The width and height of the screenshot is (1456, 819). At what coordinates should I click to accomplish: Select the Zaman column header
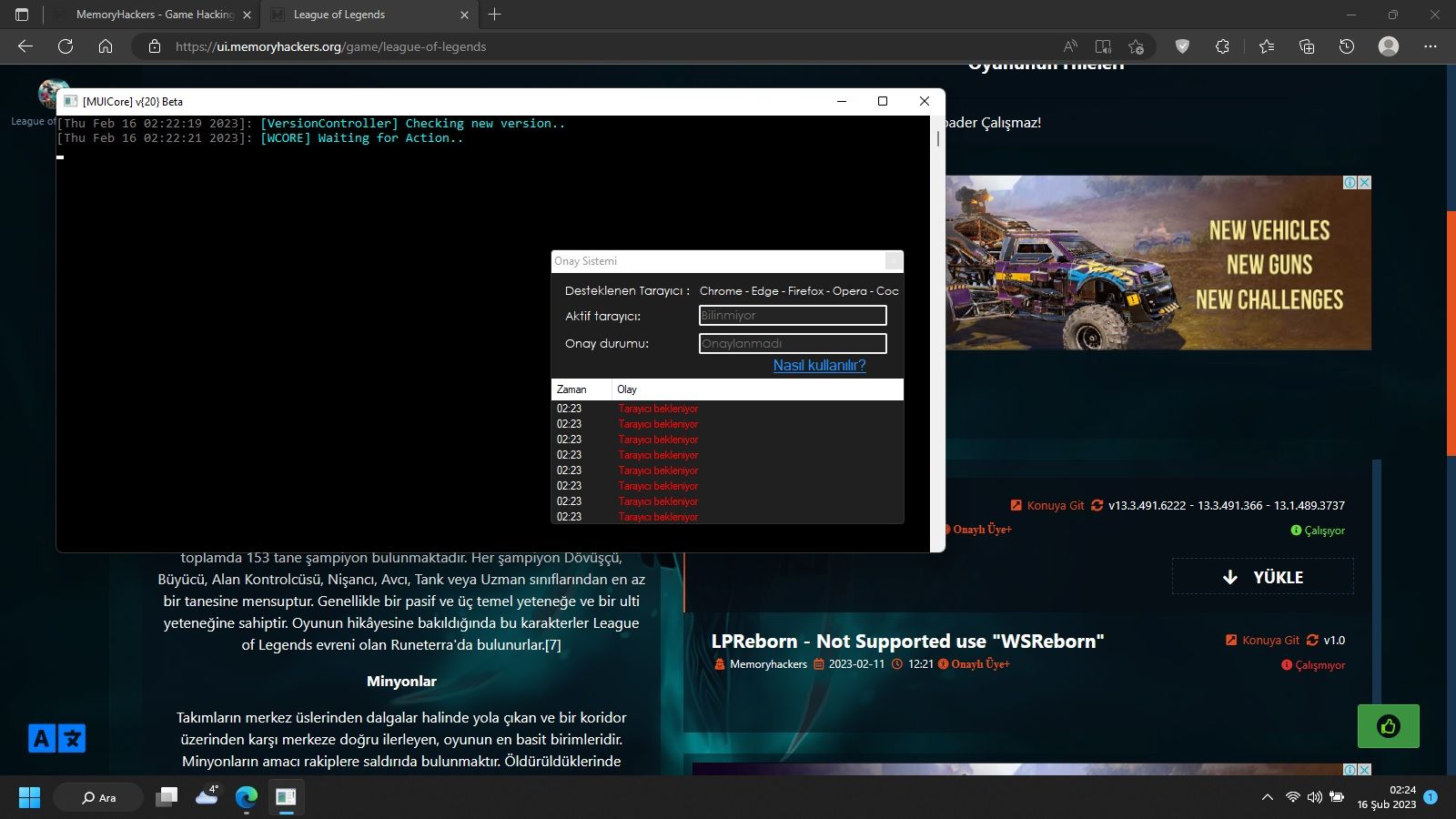tap(581, 389)
